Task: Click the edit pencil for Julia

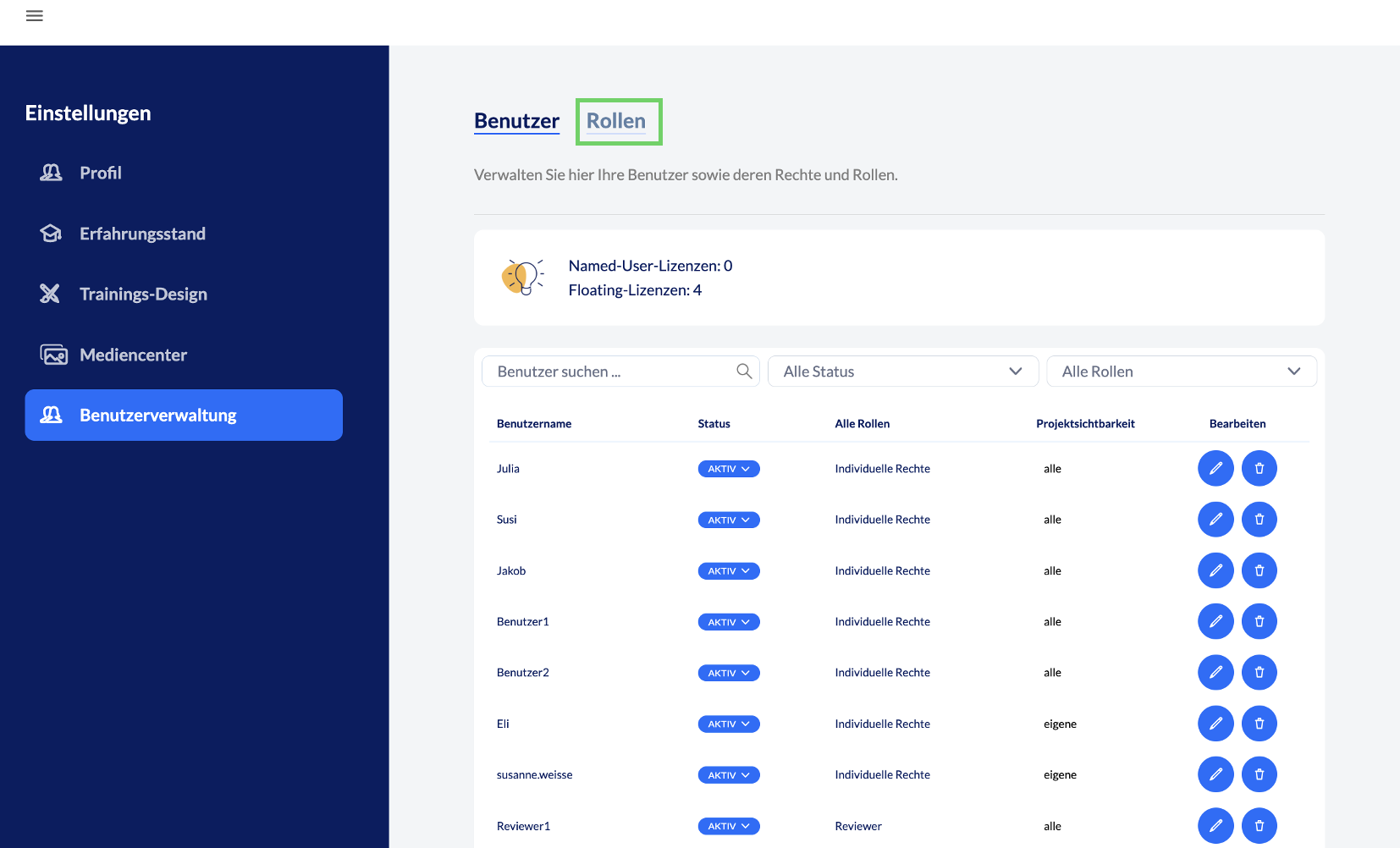Action: pos(1215,469)
